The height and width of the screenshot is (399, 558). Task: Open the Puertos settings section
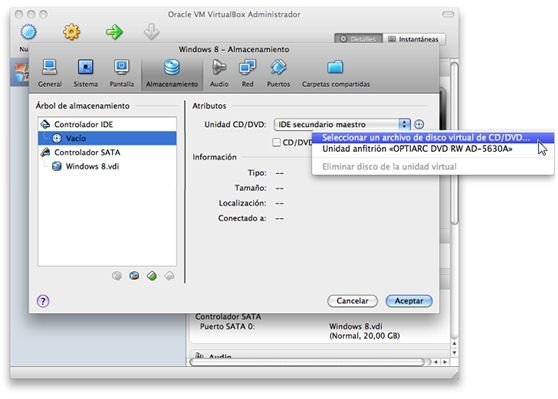coord(278,73)
